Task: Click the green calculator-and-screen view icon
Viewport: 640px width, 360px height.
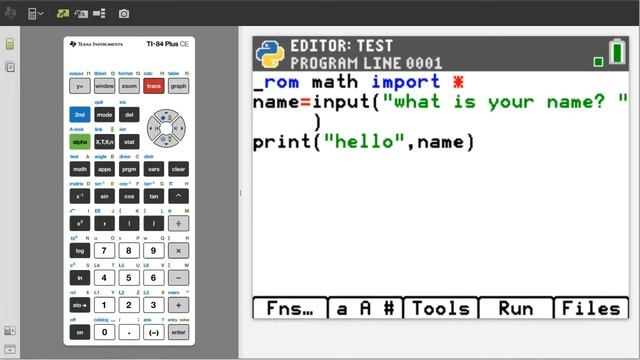Action: click(x=63, y=13)
